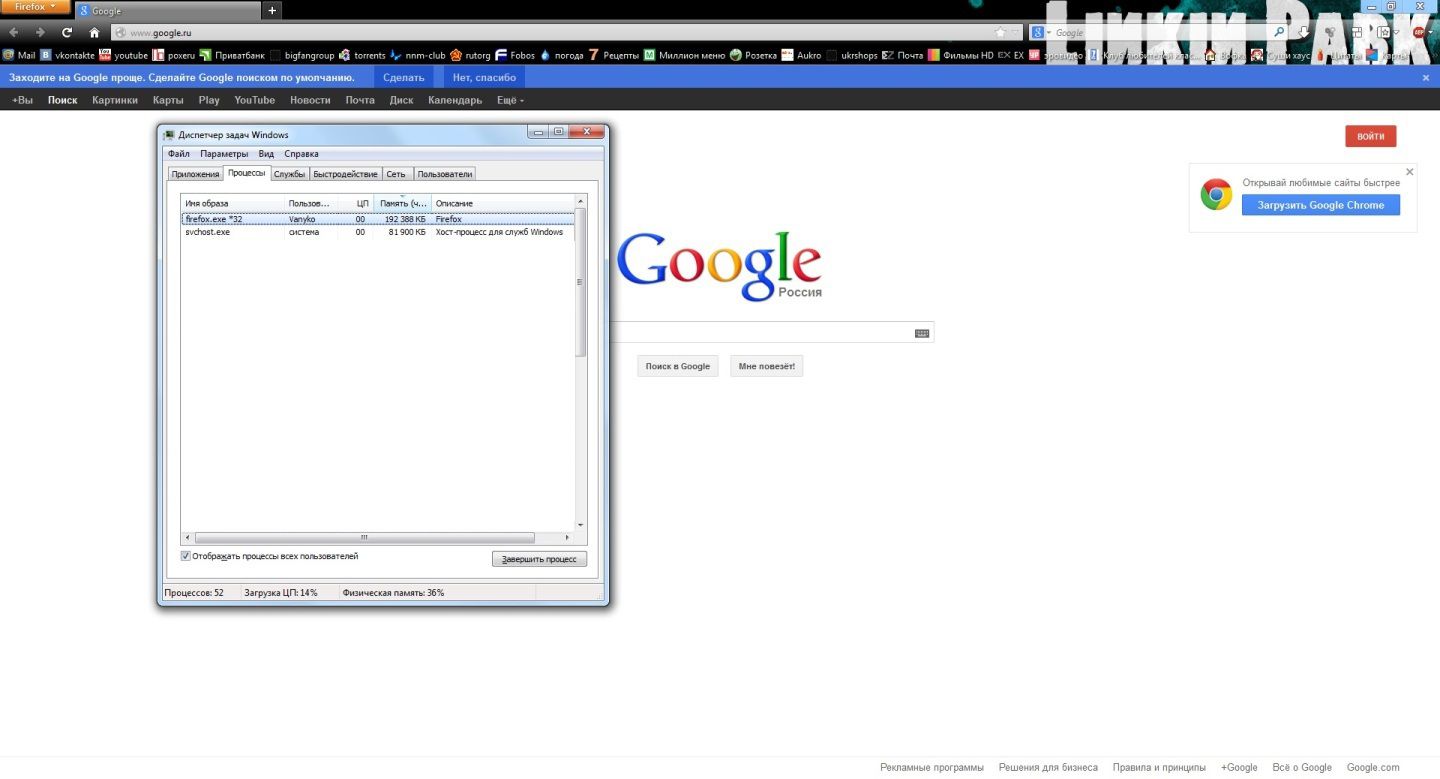1440x779 pixels.
Task: Switch to the Сеть tab
Action: (x=396, y=174)
